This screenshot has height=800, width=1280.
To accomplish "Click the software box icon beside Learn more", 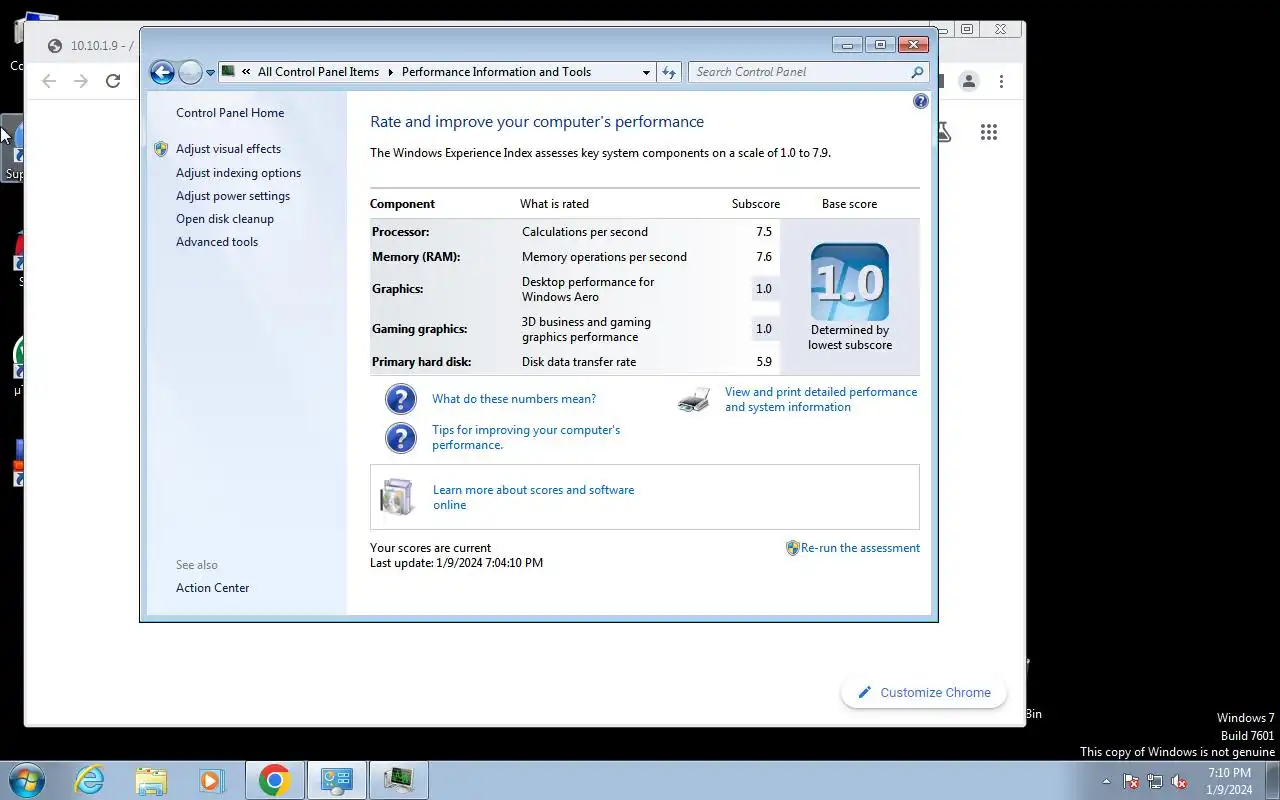I will coord(397,497).
